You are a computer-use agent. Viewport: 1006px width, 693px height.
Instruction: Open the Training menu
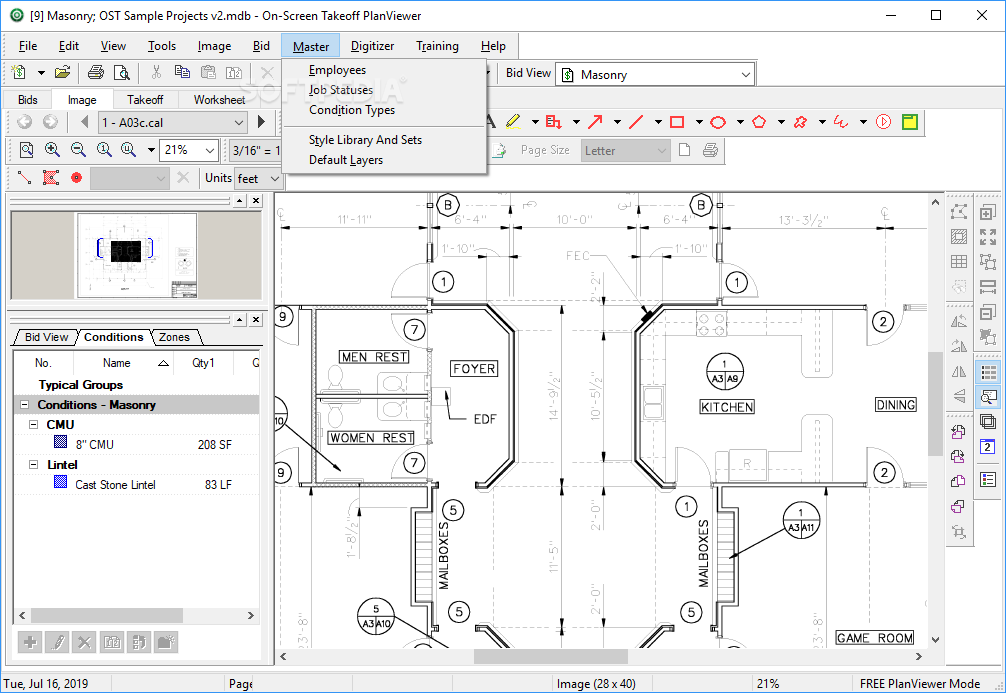pos(437,46)
